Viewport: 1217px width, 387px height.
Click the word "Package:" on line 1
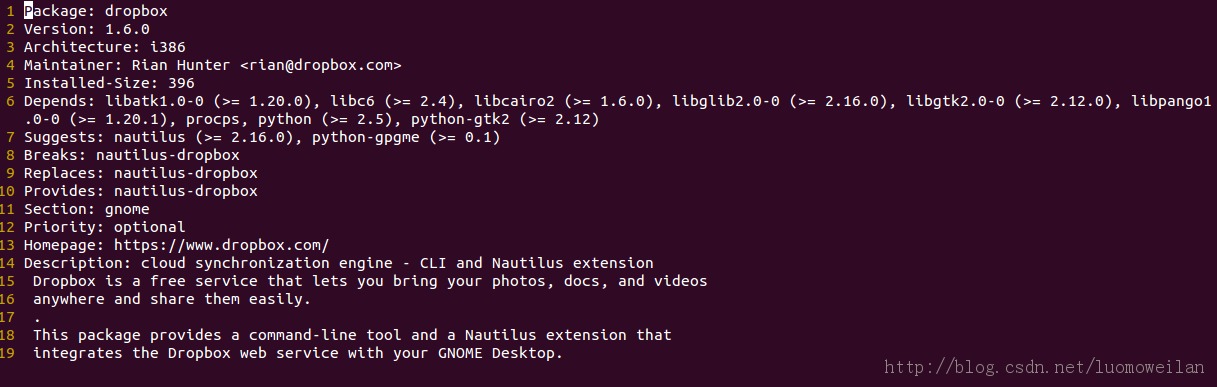coord(60,11)
